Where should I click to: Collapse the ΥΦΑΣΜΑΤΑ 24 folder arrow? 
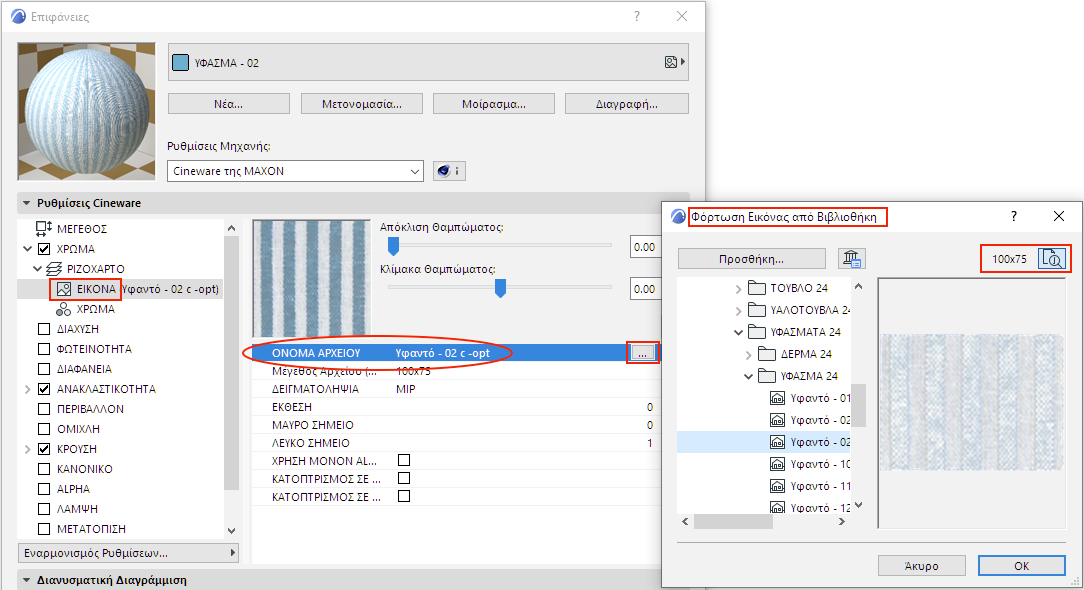738,333
